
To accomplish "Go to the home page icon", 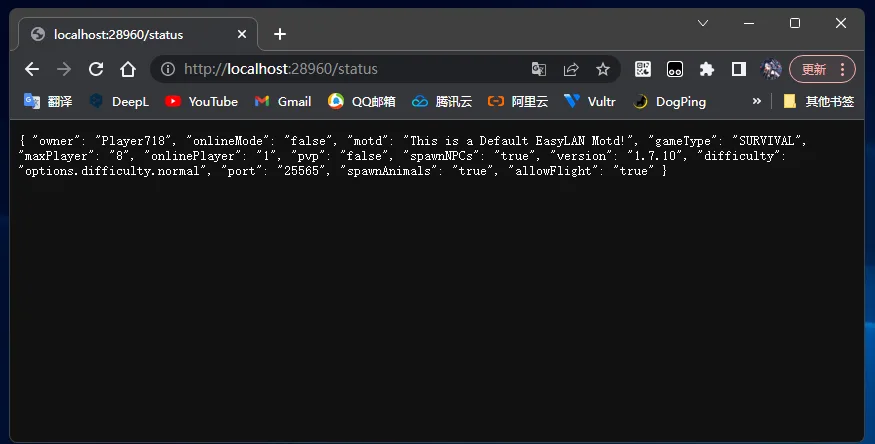I will (128, 69).
